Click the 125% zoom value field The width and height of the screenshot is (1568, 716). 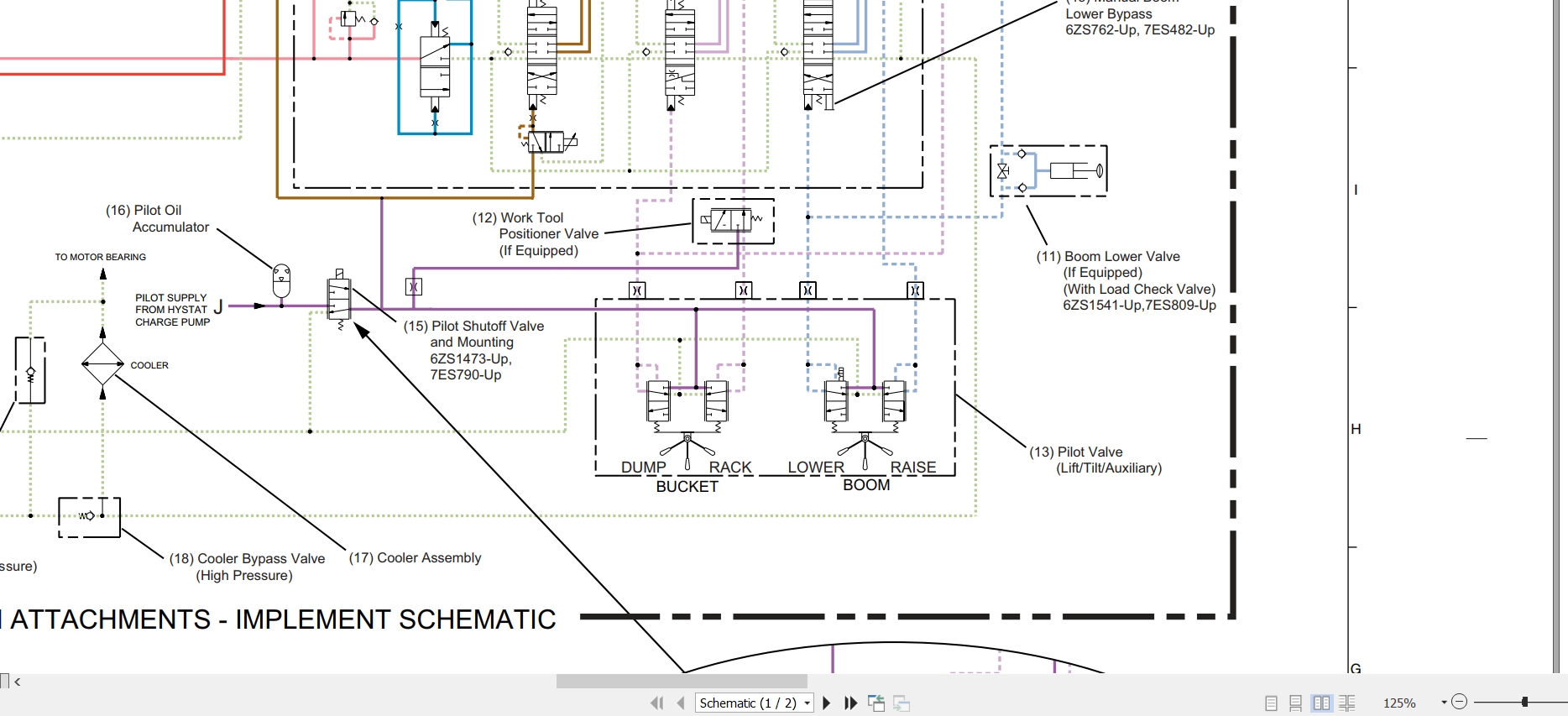pyautogui.click(x=1399, y=703)
